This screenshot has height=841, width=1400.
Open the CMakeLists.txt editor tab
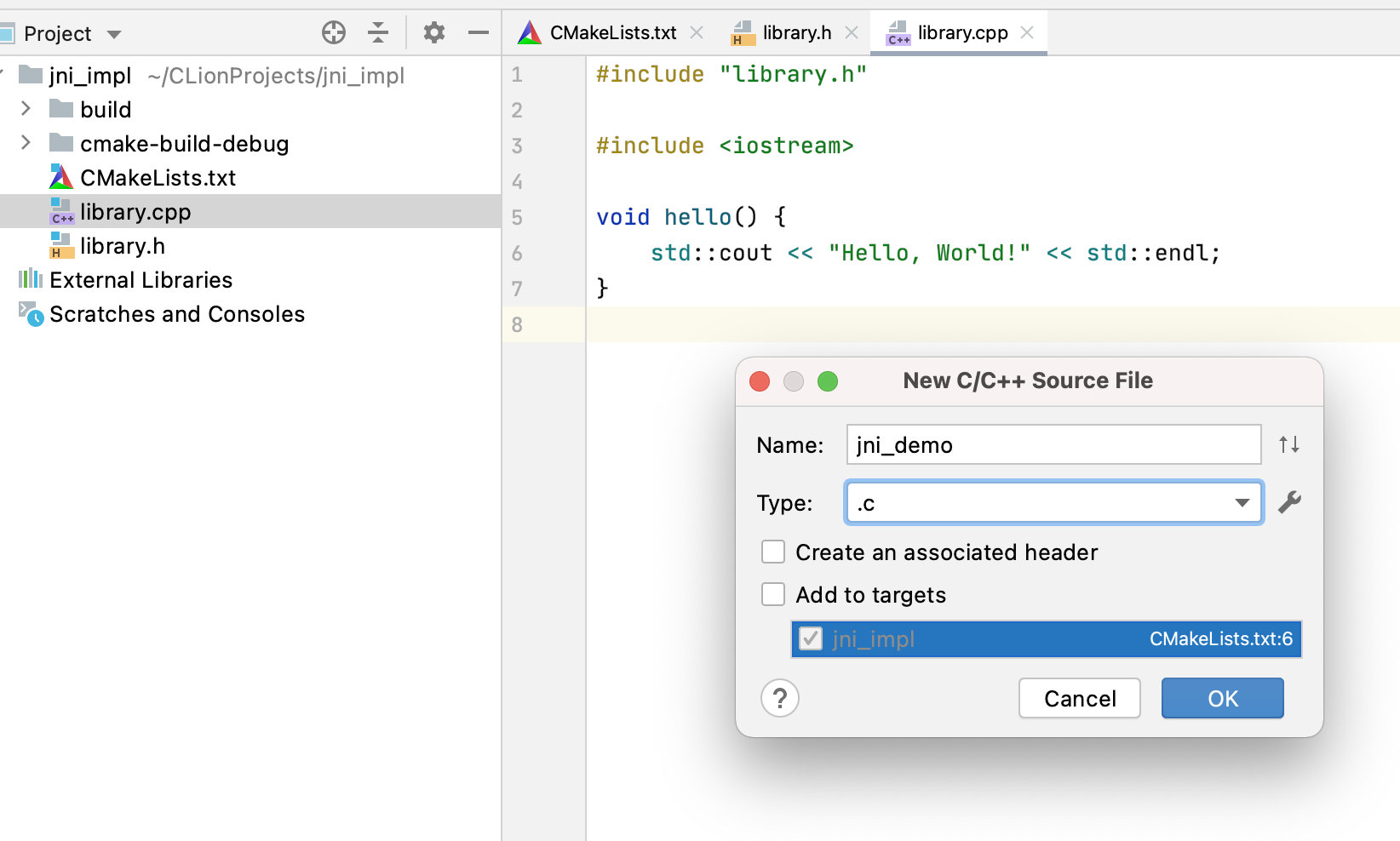pyautogui.click(x=615, y=32)
